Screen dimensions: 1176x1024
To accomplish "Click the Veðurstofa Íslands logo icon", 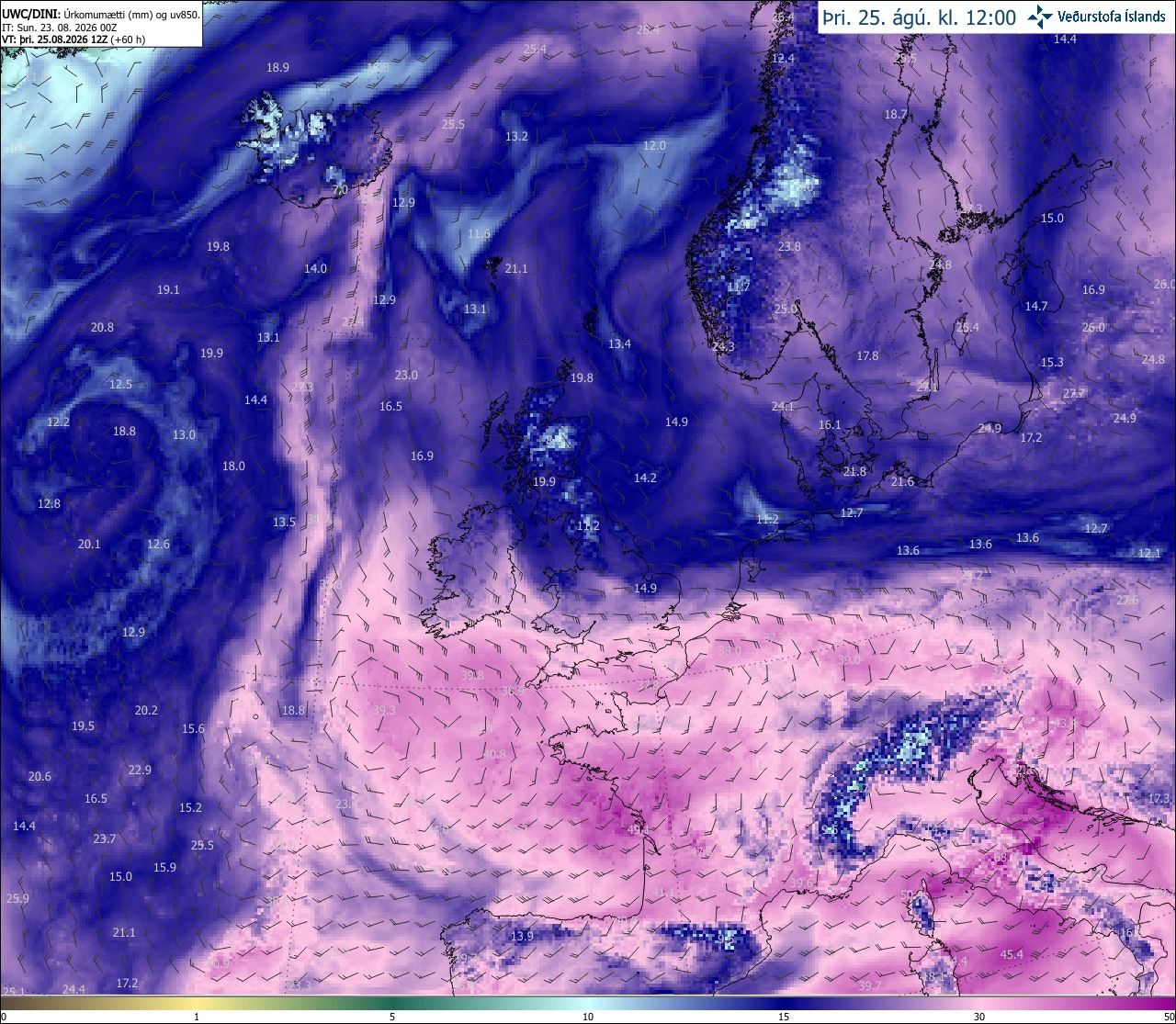I will tap(1040, 17).
